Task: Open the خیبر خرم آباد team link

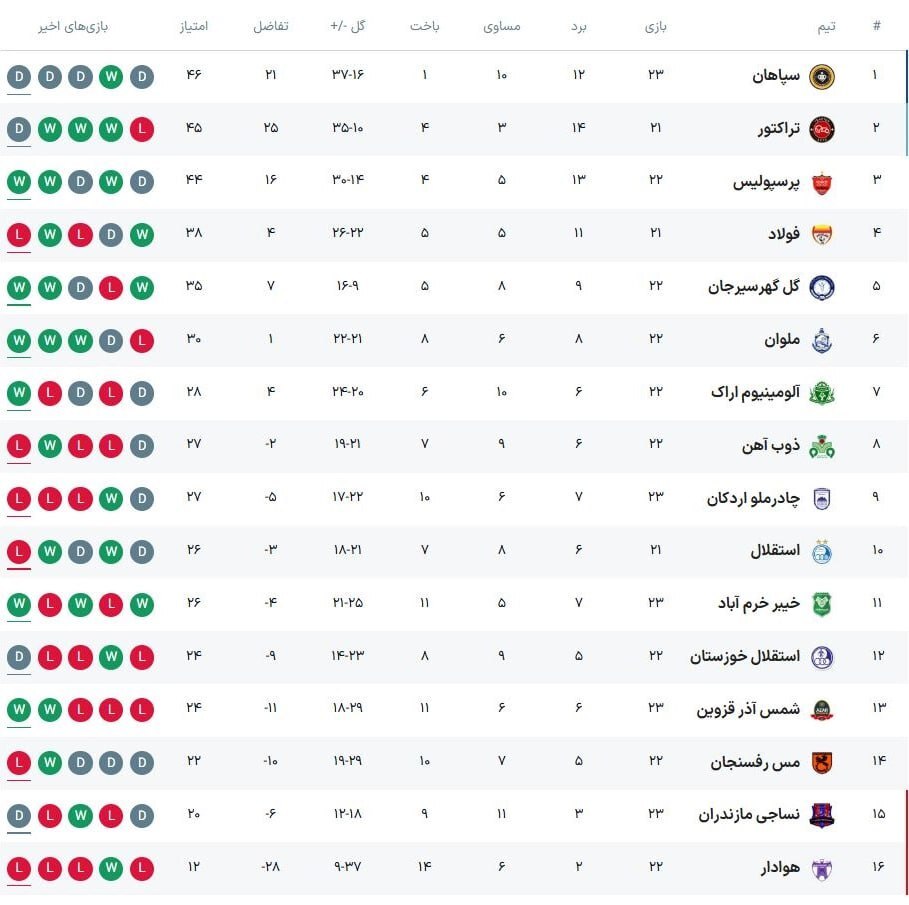Action: click(759, 604)
